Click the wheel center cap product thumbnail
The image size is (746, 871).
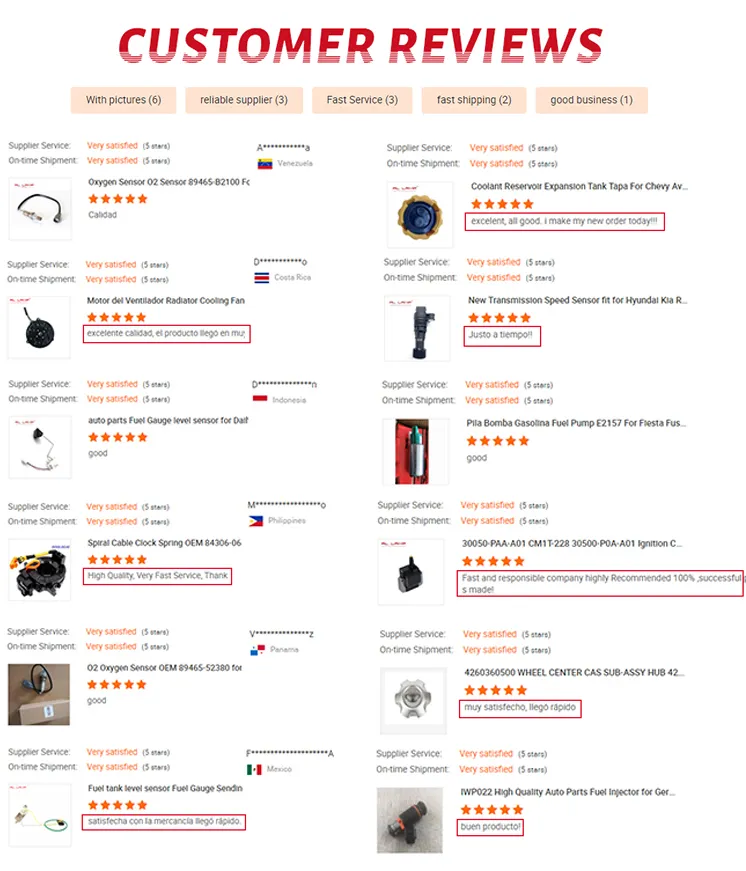coord(414,694)
